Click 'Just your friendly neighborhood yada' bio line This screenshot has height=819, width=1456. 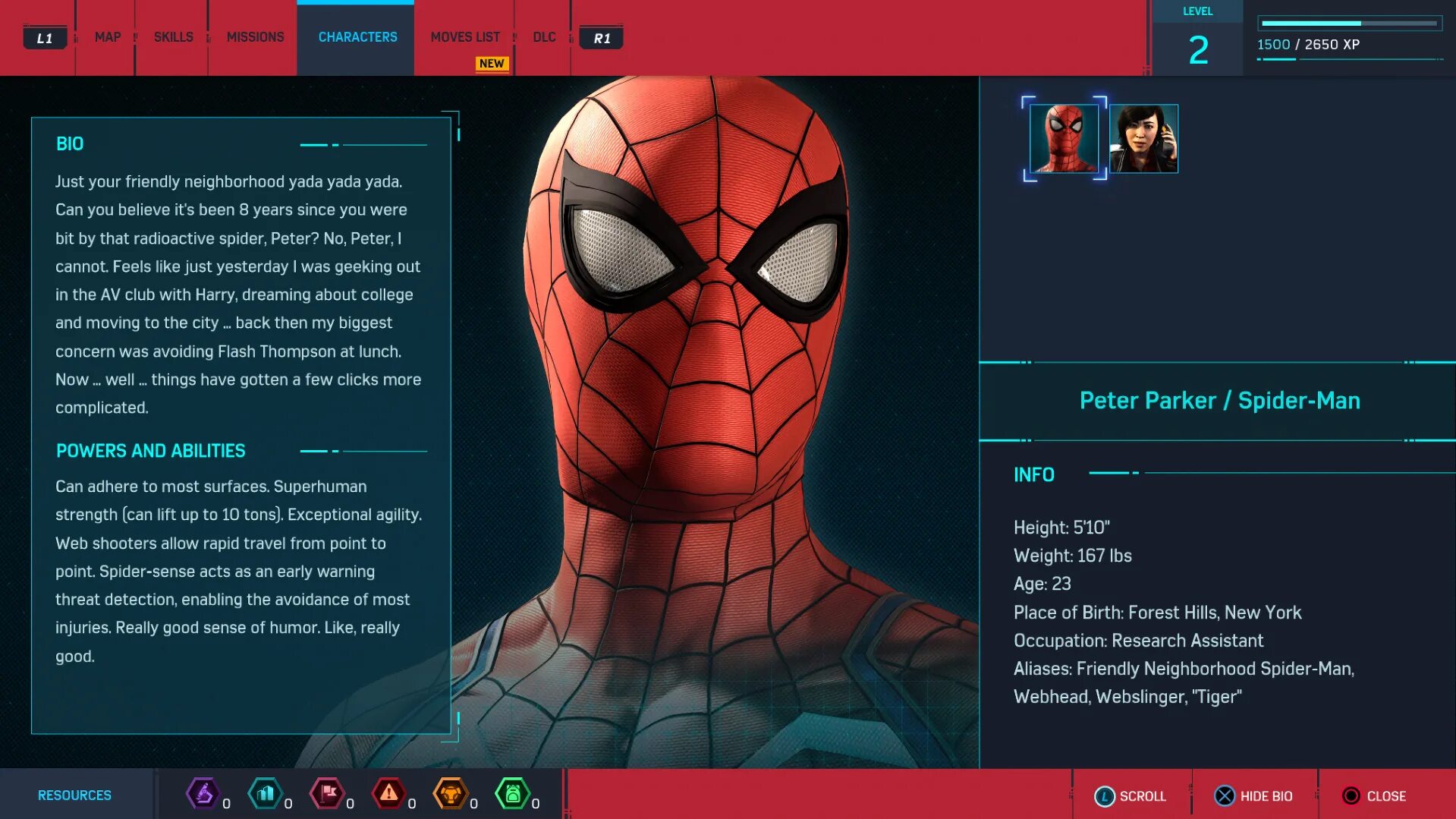pos(228,182)
